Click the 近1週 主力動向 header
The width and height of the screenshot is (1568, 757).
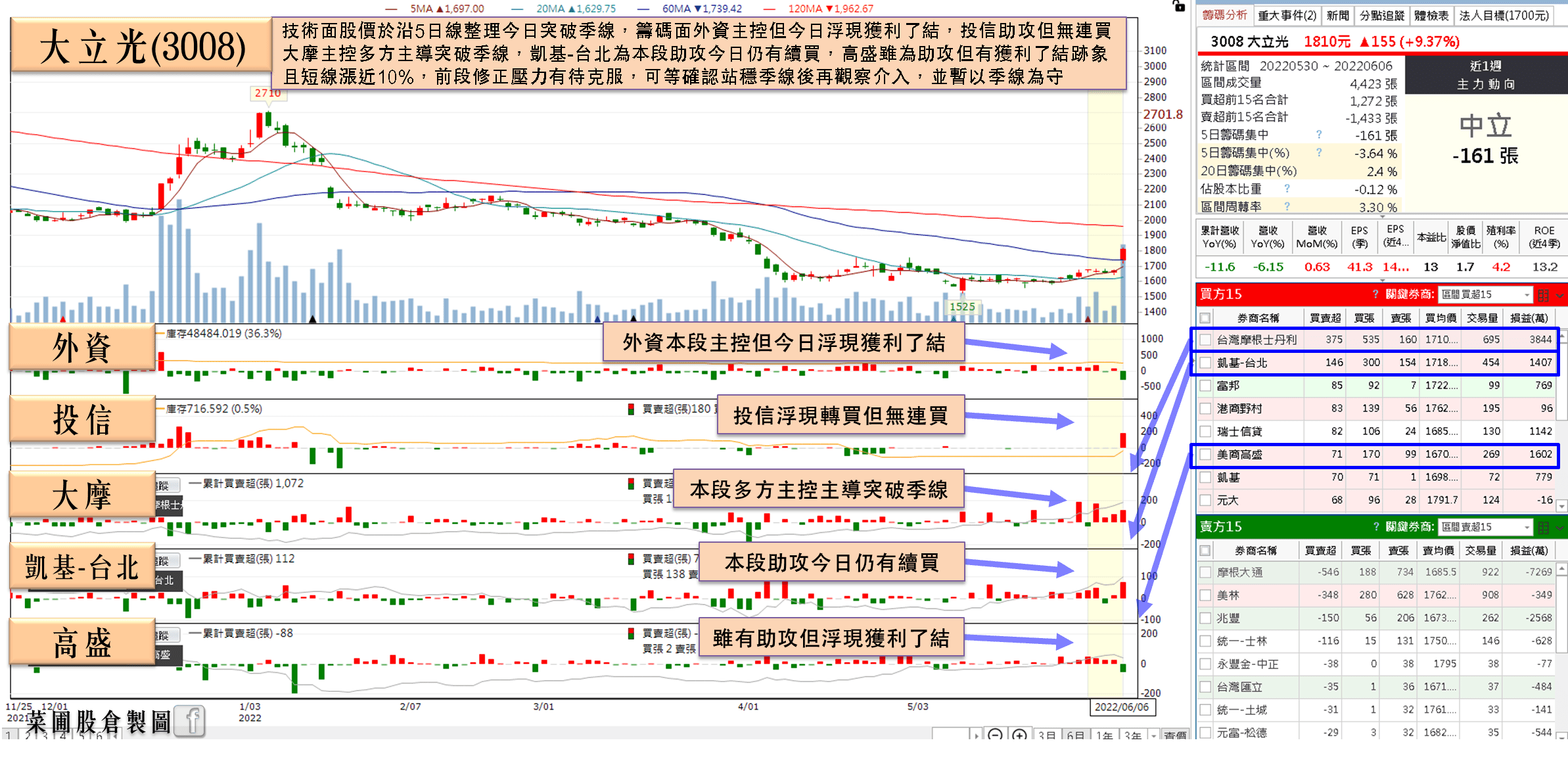(x=1486, y=75)
